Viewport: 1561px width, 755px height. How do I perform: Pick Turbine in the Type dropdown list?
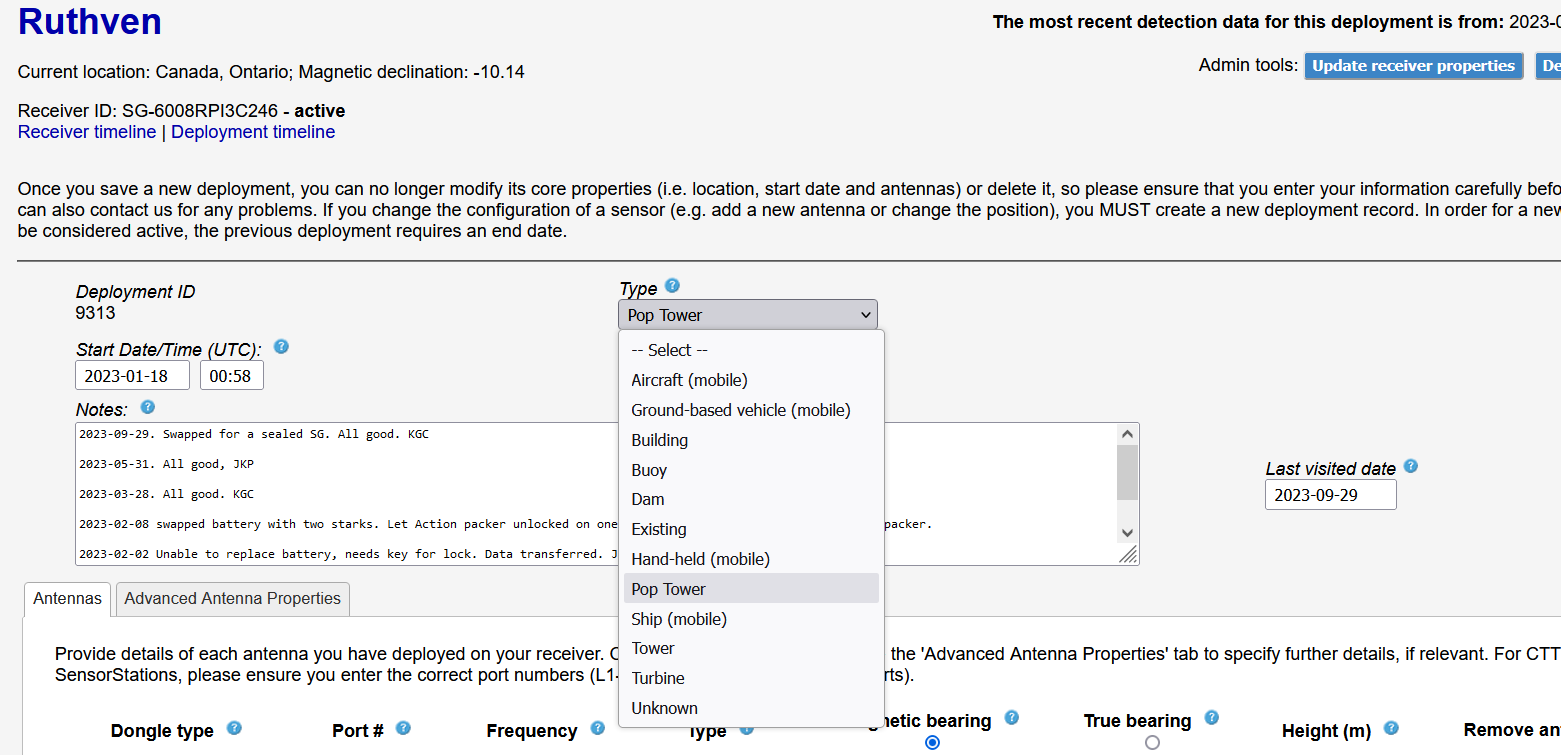click(x=658, y=678)
